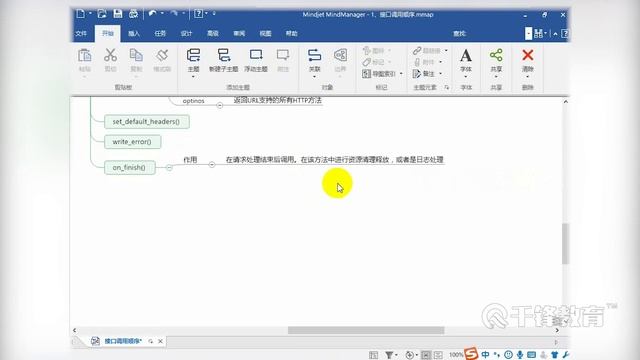Add a subtopic with 新建子主题
Image resolution: width=640 pixels, height=360 pixels.
click(x=223, y=60)
